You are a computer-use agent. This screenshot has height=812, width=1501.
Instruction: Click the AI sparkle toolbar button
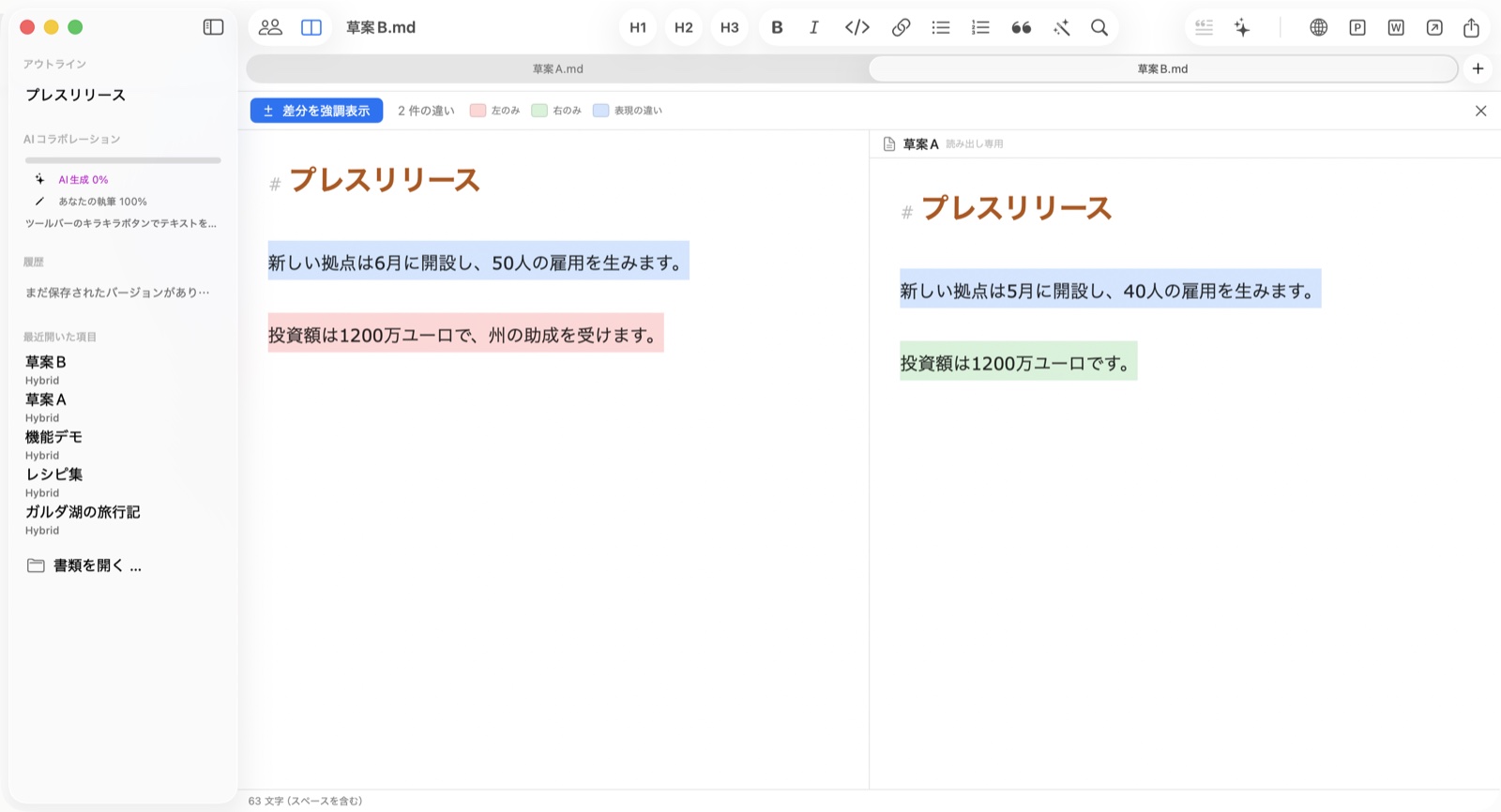1242,27
